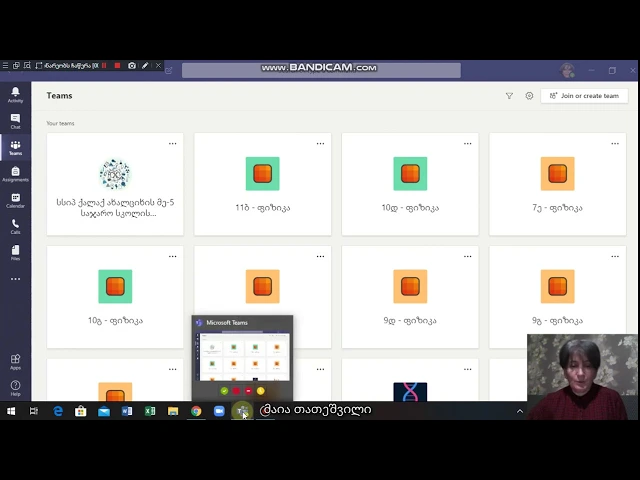Screen dimensions: 640x480
Task: Open Calendar in the Teams sidebar
Action: click(15, 200)
